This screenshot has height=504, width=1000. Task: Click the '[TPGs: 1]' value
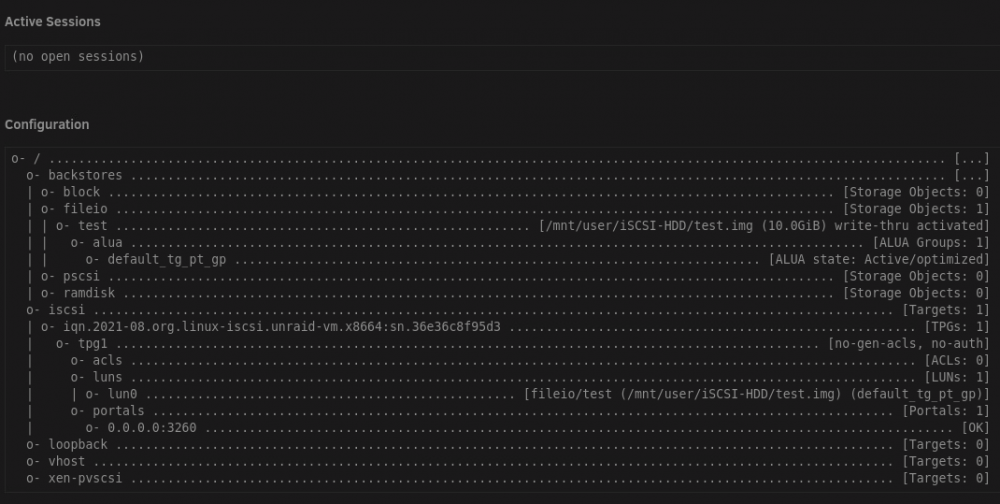tap(957, 327)
